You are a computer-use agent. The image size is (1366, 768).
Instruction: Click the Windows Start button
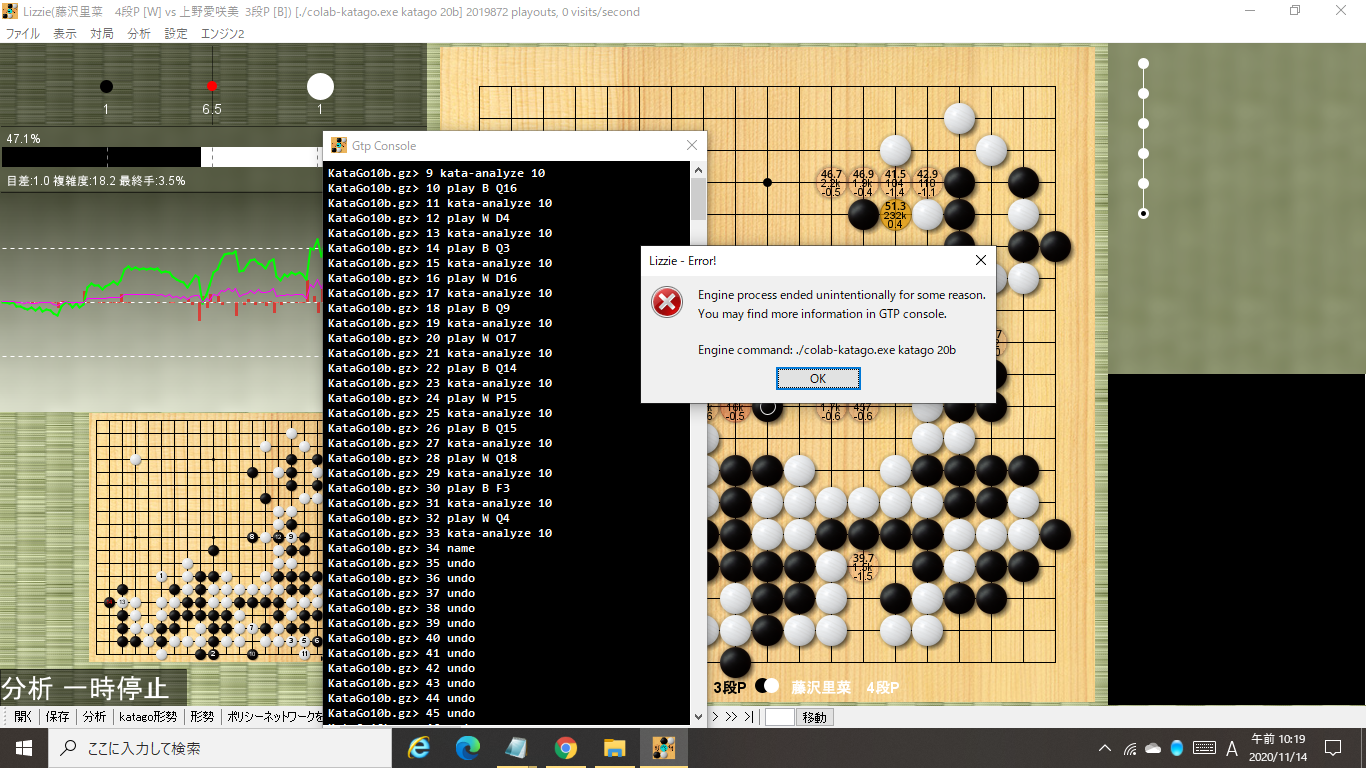(x=24, y=747)
